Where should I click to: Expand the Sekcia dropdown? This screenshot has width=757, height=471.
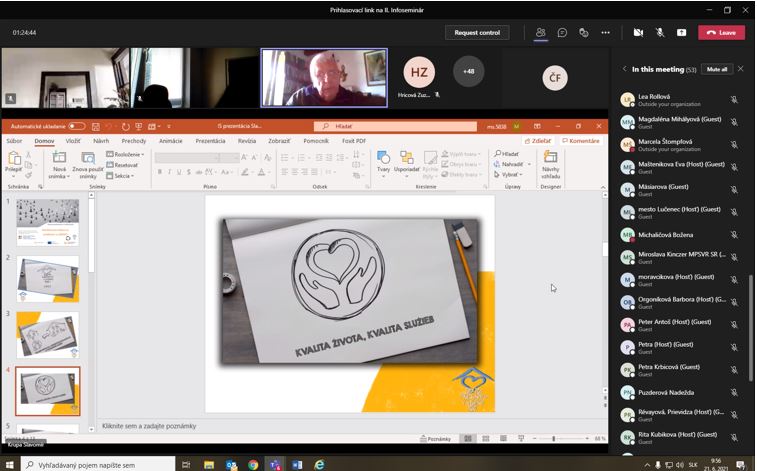[x=120, y=176]
